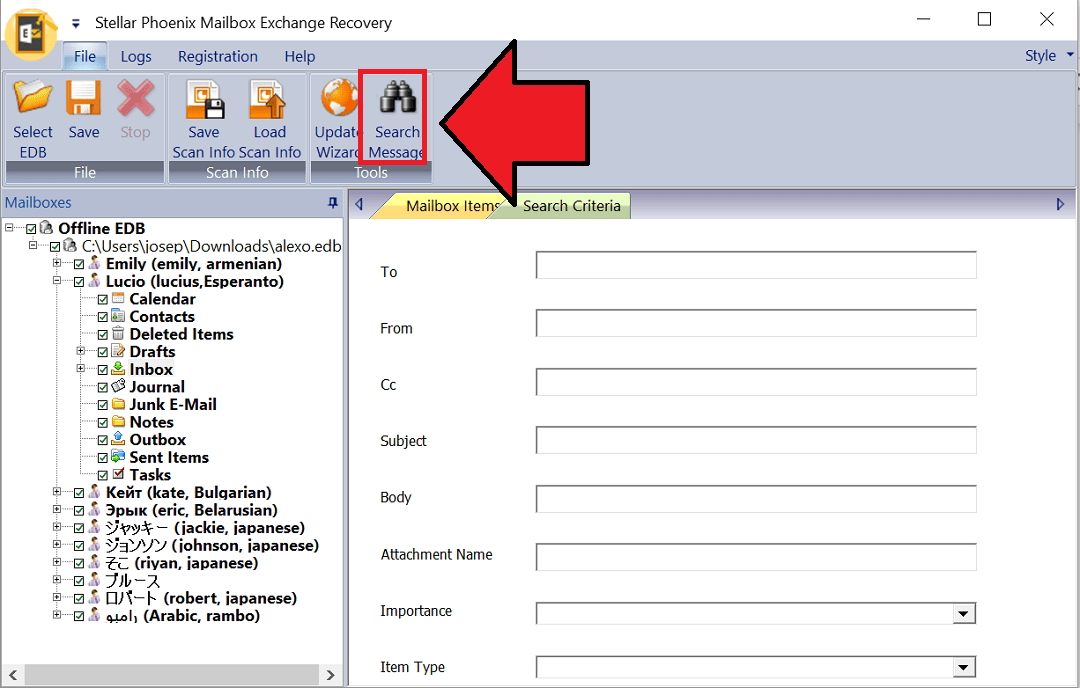Expand the Inbox folder node
Screen dimensions: 1080x688
(81, 368)
